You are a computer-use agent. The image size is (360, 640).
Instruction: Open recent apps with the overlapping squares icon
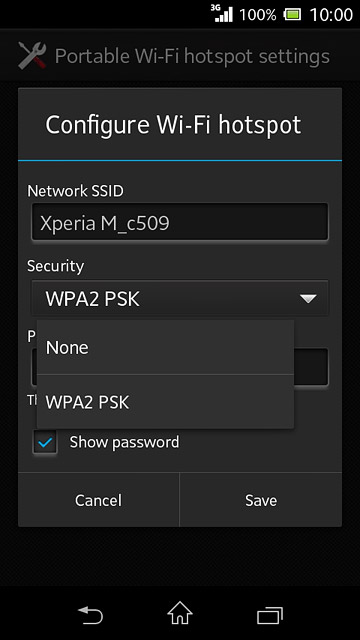270,615
